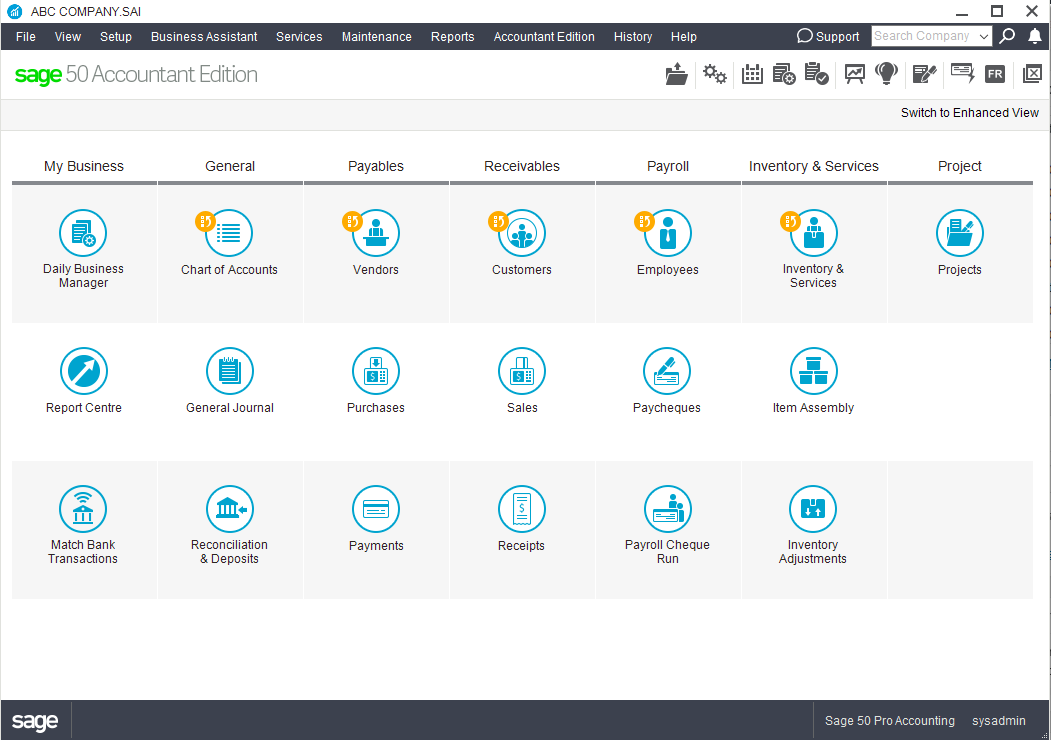1051x740 pixels.
Task: Click the cheque with lightning toolbar icon
Action: [963, 72]
